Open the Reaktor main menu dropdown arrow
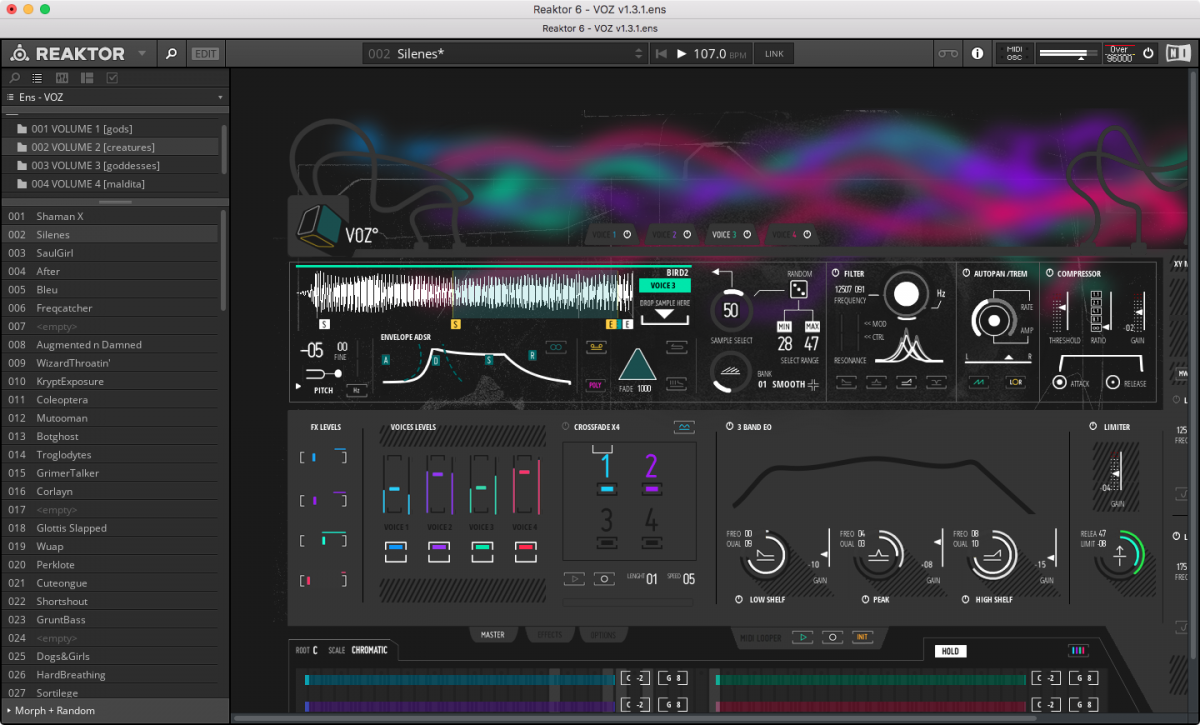The image size is (1200, 725). coord(142,54)
